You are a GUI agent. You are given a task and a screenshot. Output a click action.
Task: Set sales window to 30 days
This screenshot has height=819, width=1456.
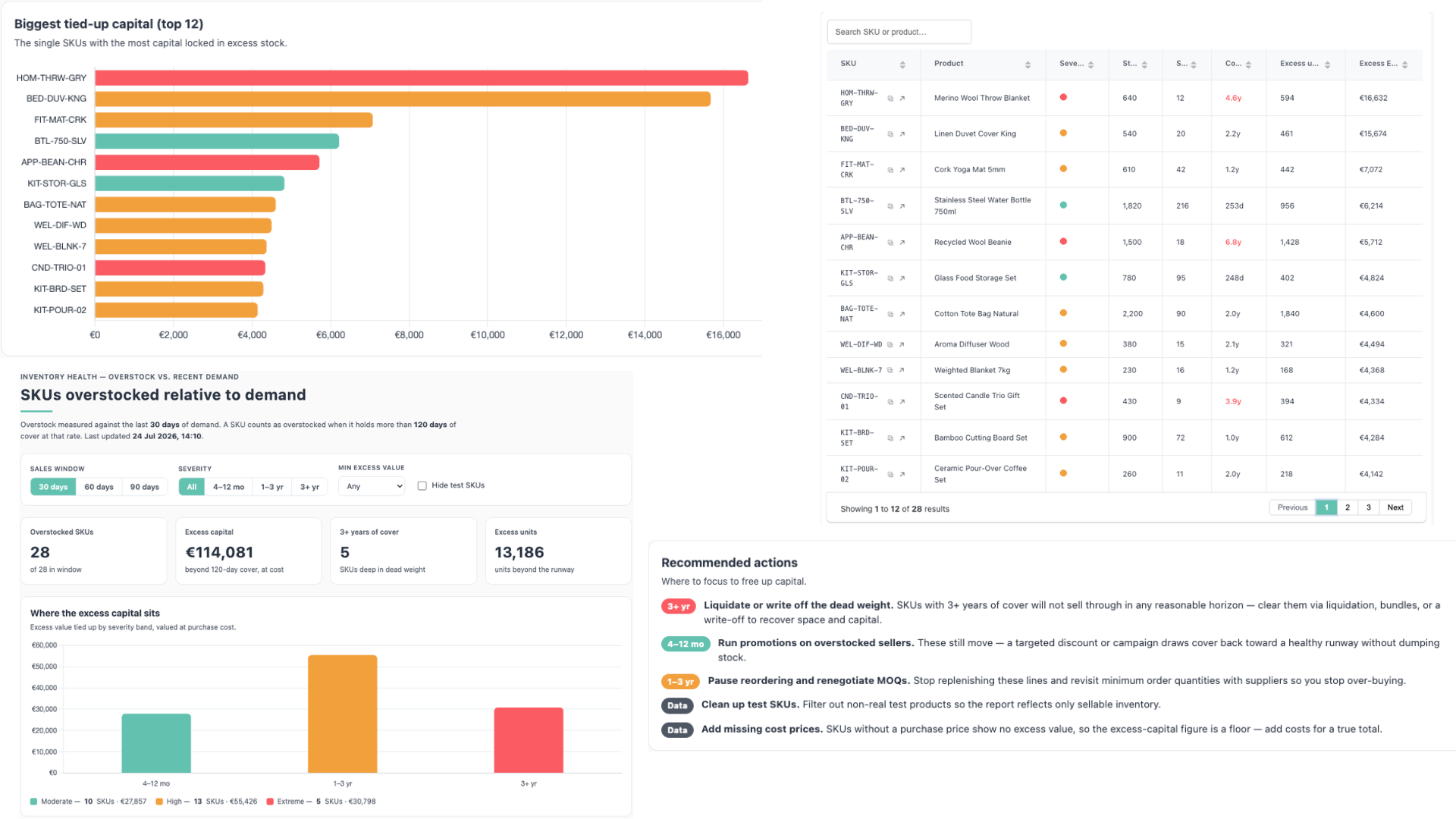pos(53,487)
